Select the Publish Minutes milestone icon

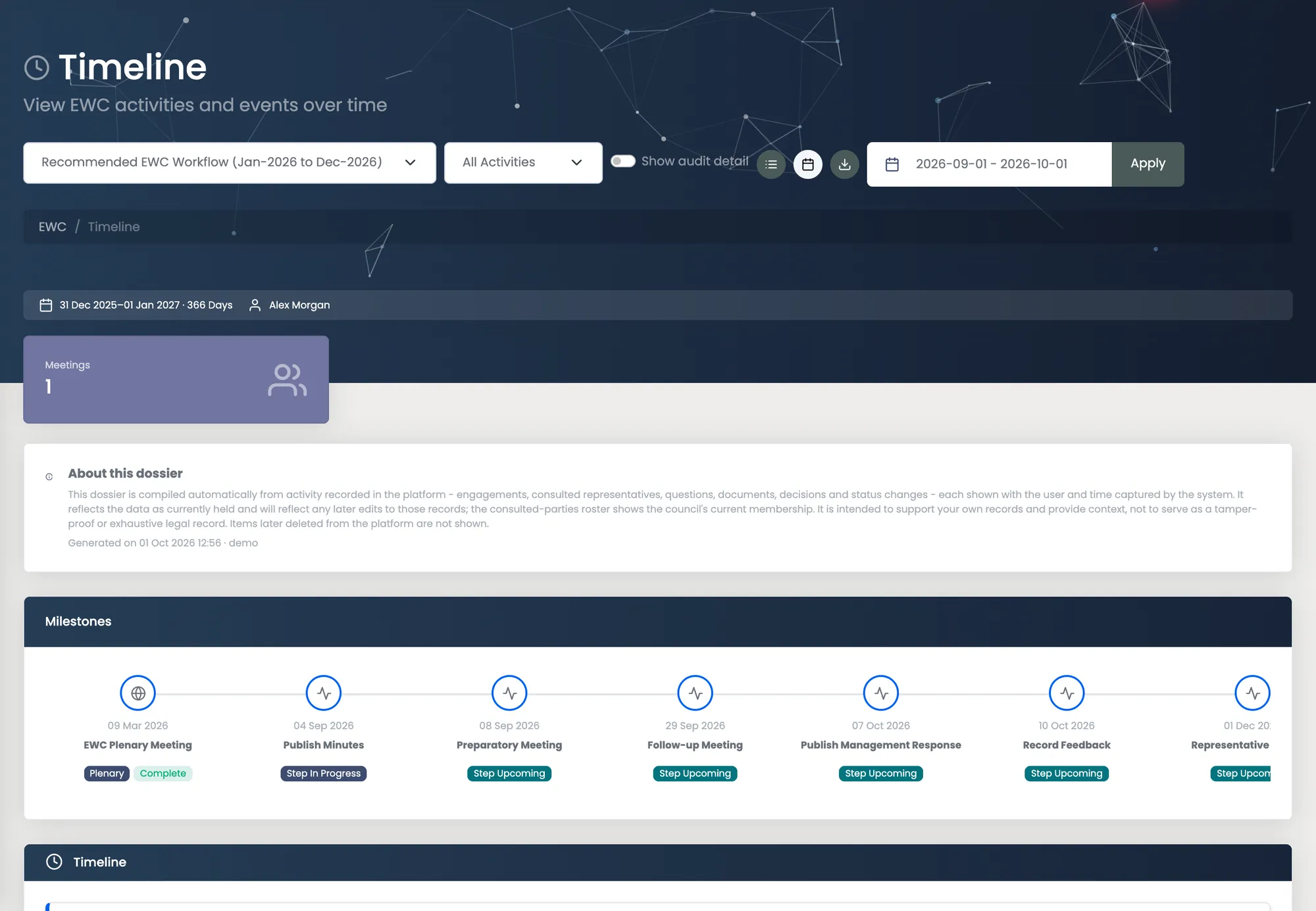[x=324, y=693]
